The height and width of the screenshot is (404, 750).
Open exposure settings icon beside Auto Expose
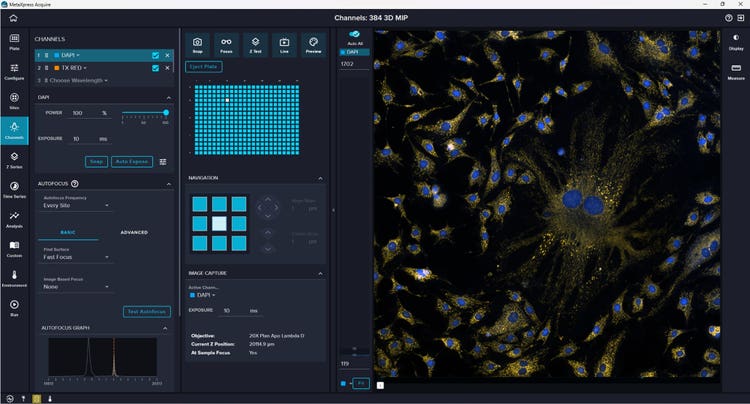pos(163,162)
